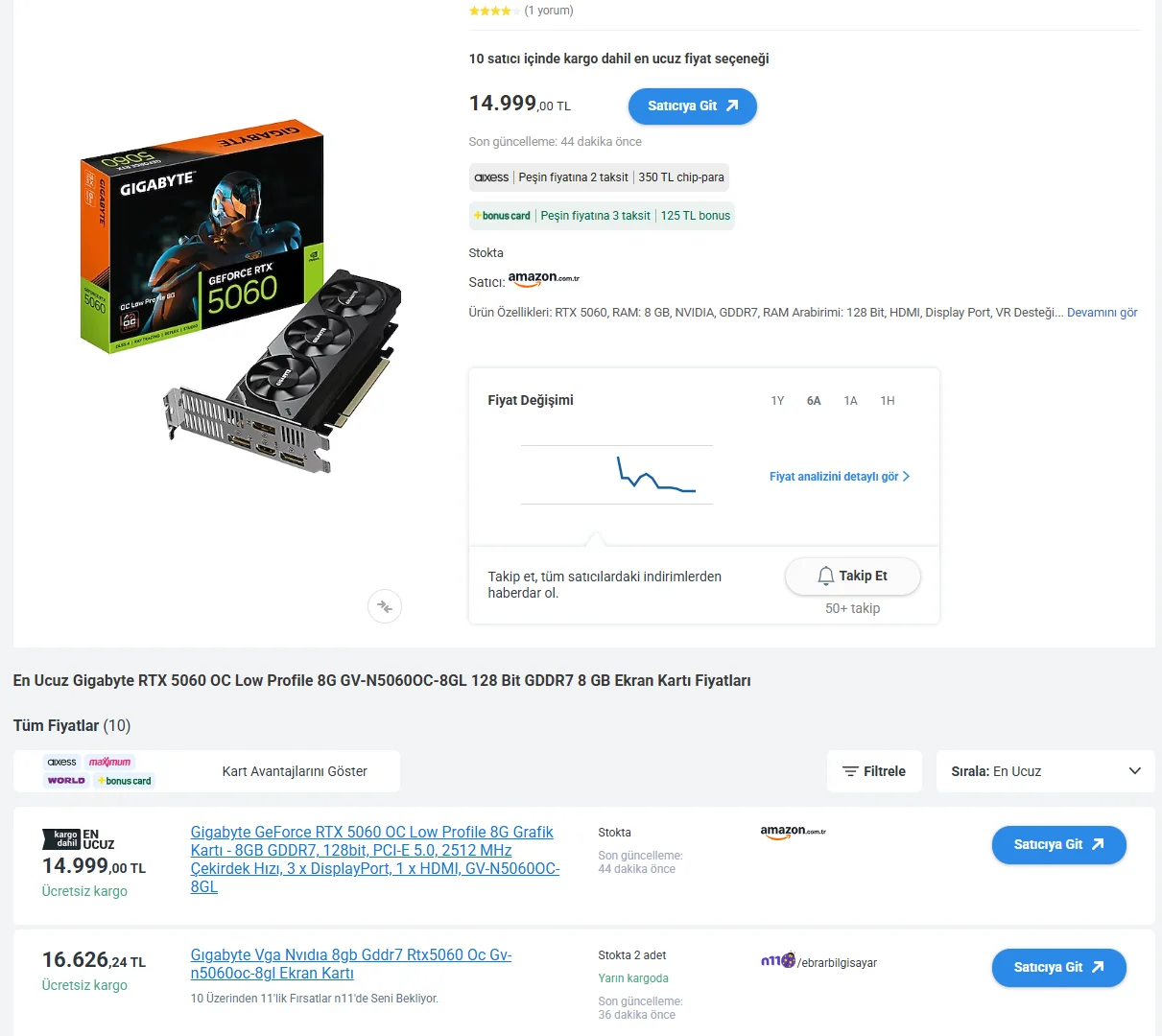This screenshot has width=1162, height=1036.
Task: Switch price chart to 1H range
Action: 888,401
